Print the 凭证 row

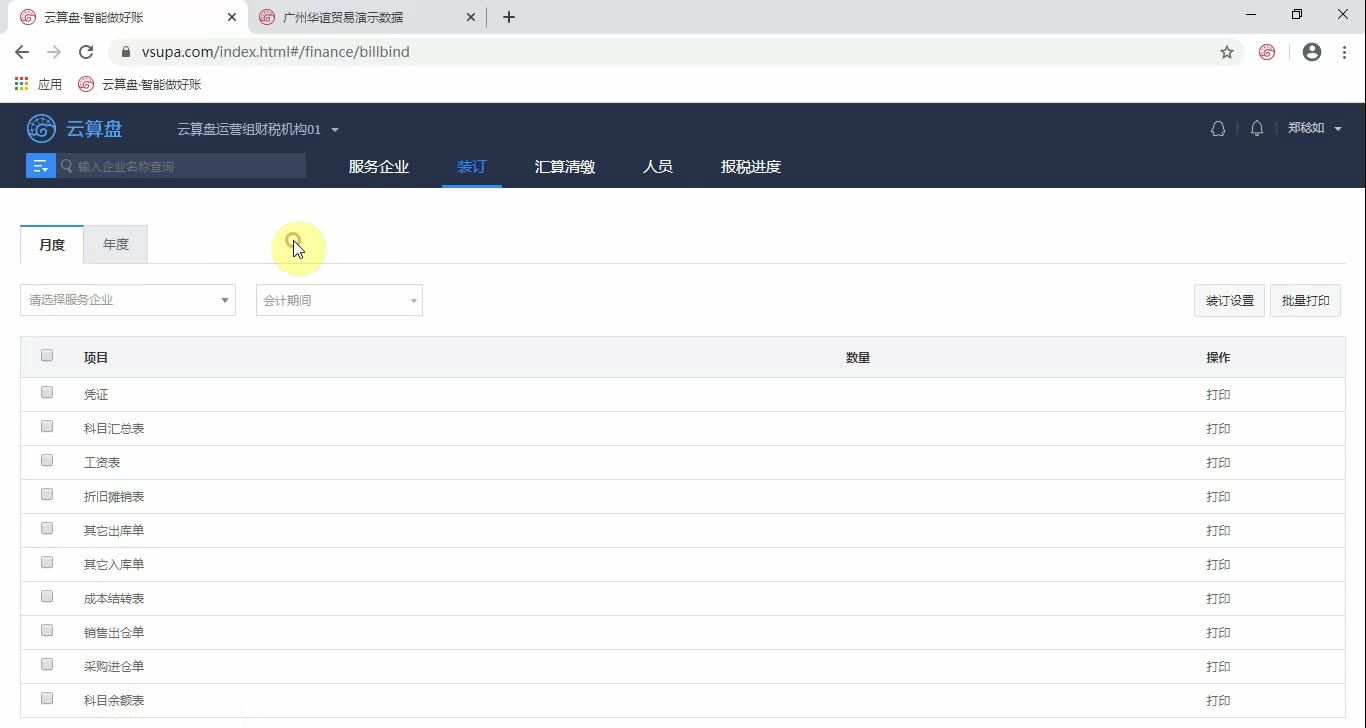(x=1218, y=395)
